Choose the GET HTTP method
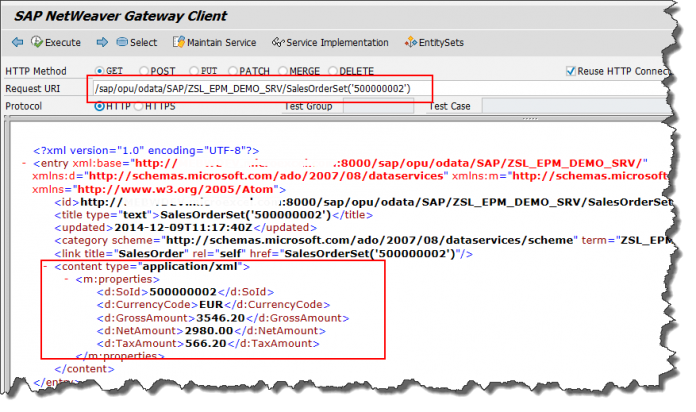The height and width of the screenshot is (412, 696). click(100, 71)
